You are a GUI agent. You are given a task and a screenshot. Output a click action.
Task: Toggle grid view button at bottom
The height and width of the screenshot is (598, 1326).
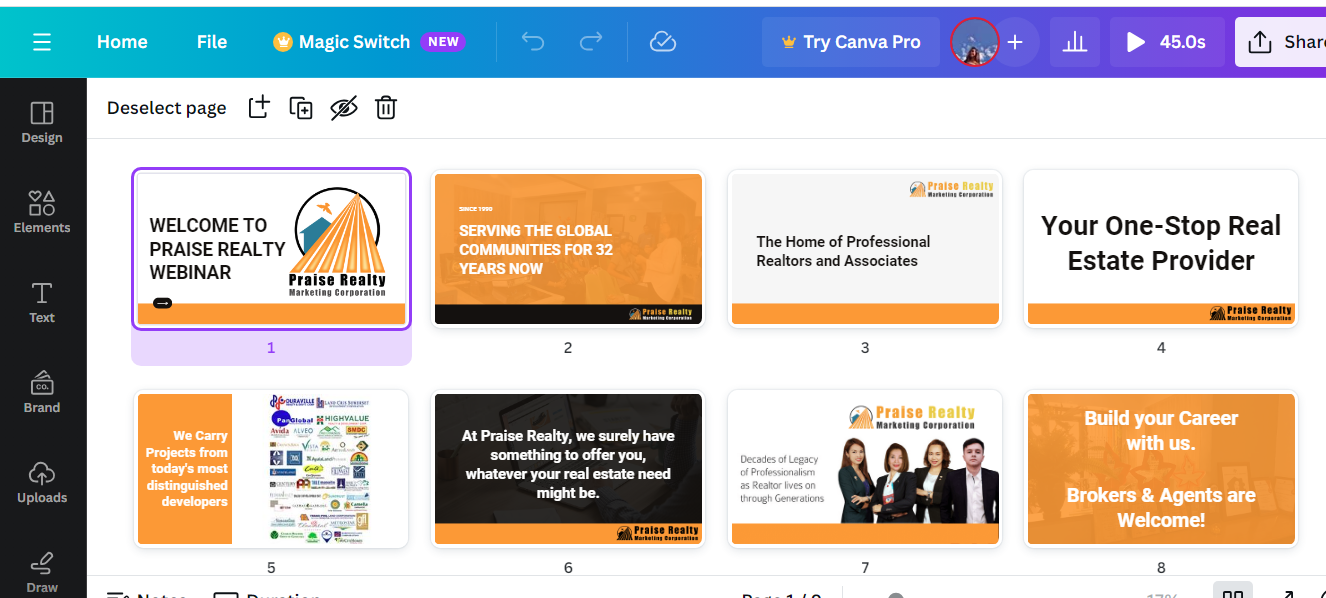pos(1233,592)
